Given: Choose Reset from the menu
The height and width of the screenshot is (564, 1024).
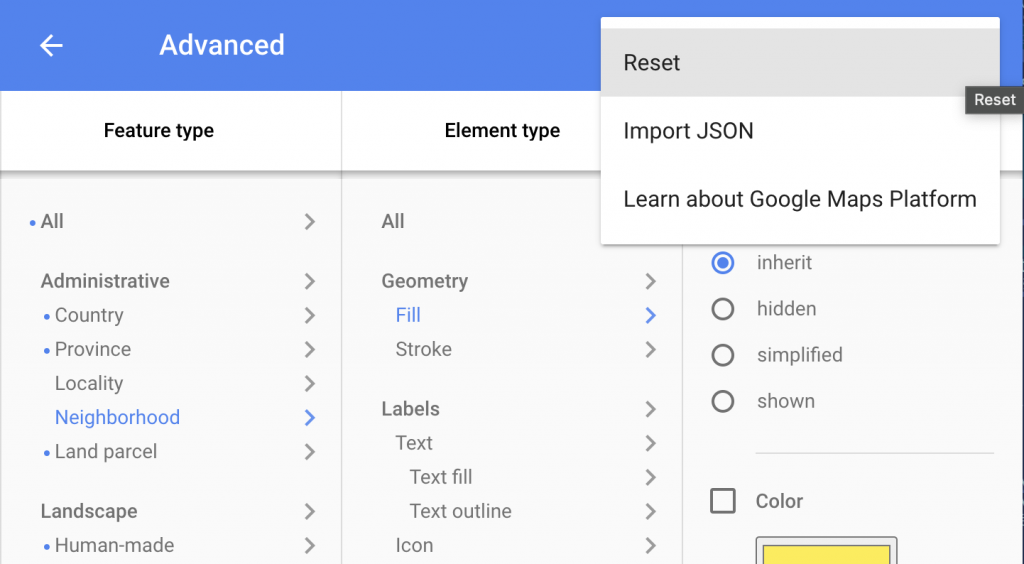Looking at the screenshot, I should [x=652, y=63].
